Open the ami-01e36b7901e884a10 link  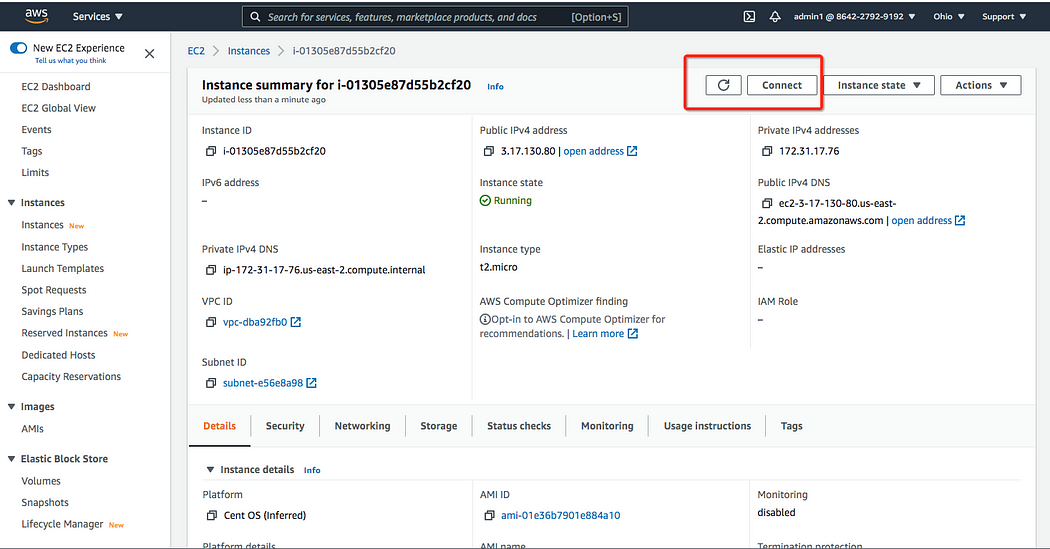pyautogui.click(x=560, y=515)
